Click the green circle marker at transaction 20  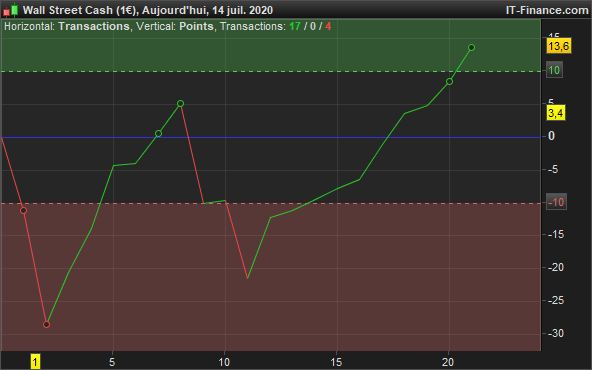(449, 82)
